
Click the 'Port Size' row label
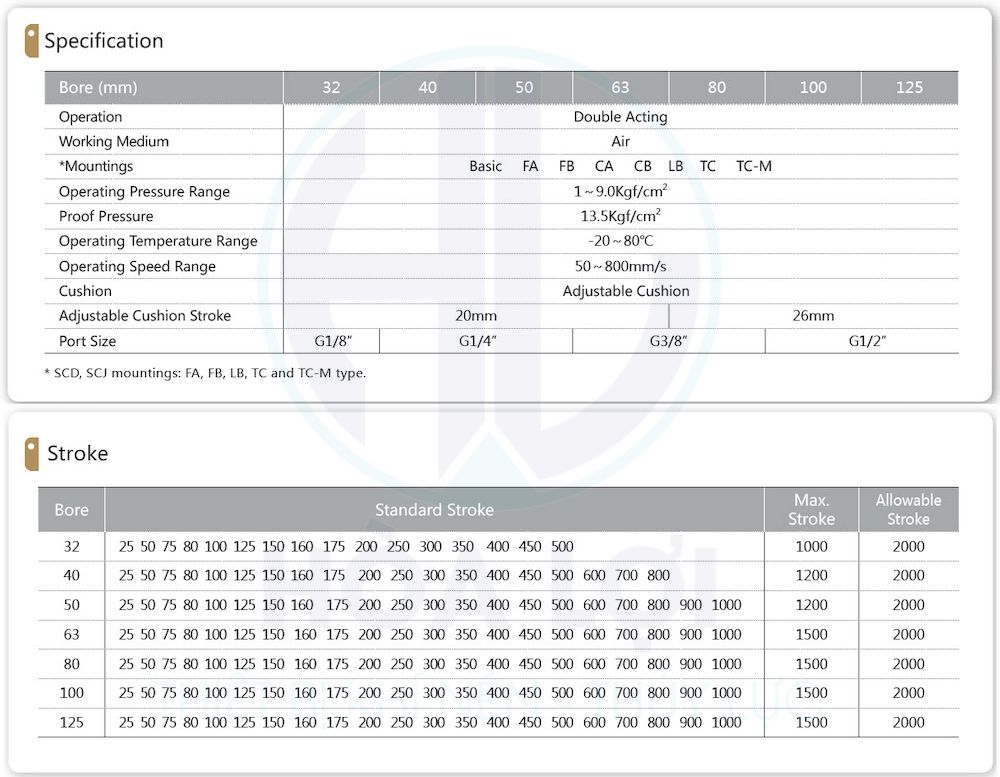(x=87, y=341)
